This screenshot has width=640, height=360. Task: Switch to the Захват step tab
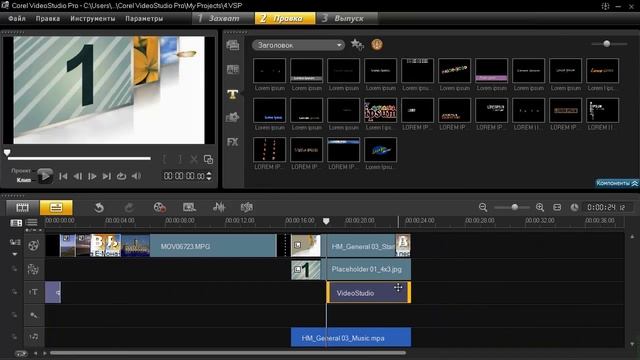223,18
